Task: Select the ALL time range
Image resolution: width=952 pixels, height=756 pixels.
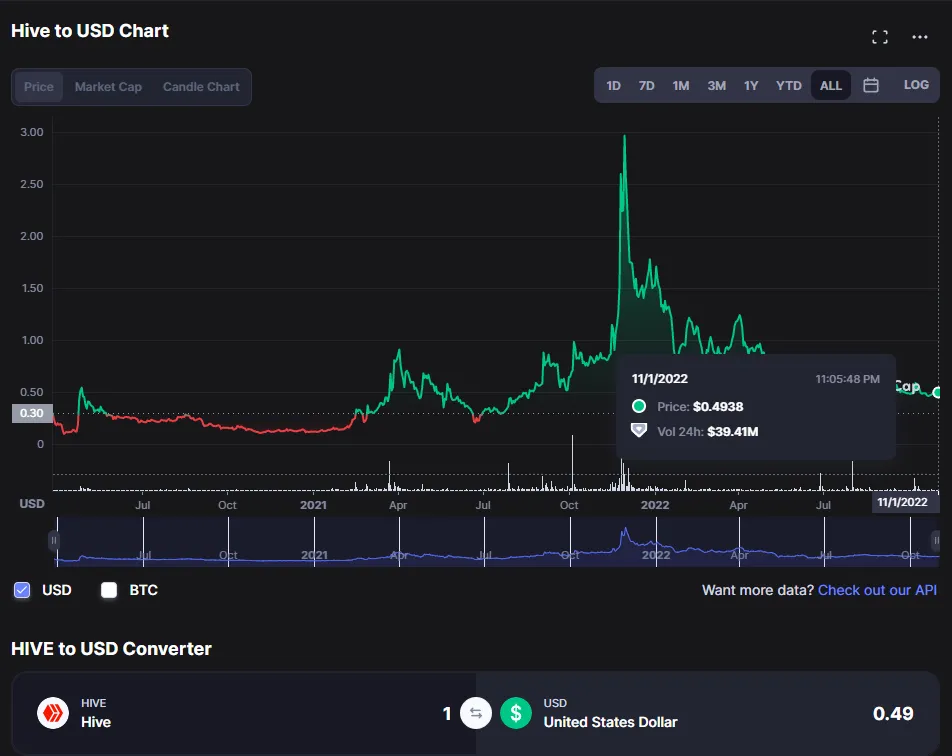Action: pos(831,86)
